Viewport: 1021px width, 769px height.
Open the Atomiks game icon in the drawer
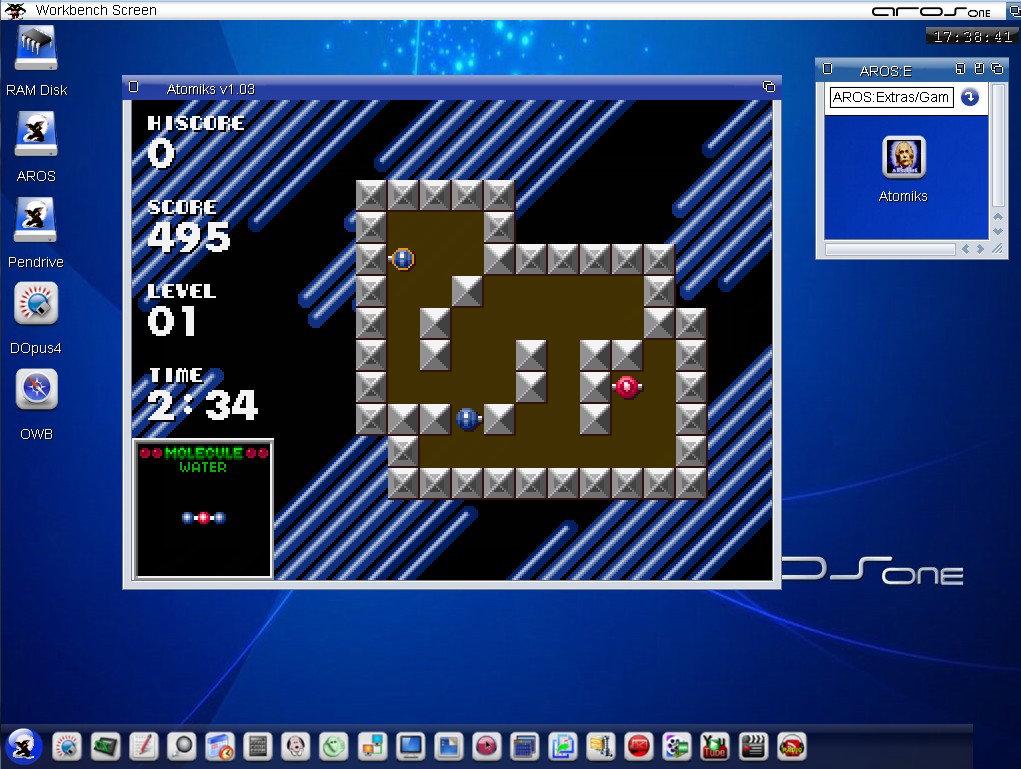click(903, 159)
